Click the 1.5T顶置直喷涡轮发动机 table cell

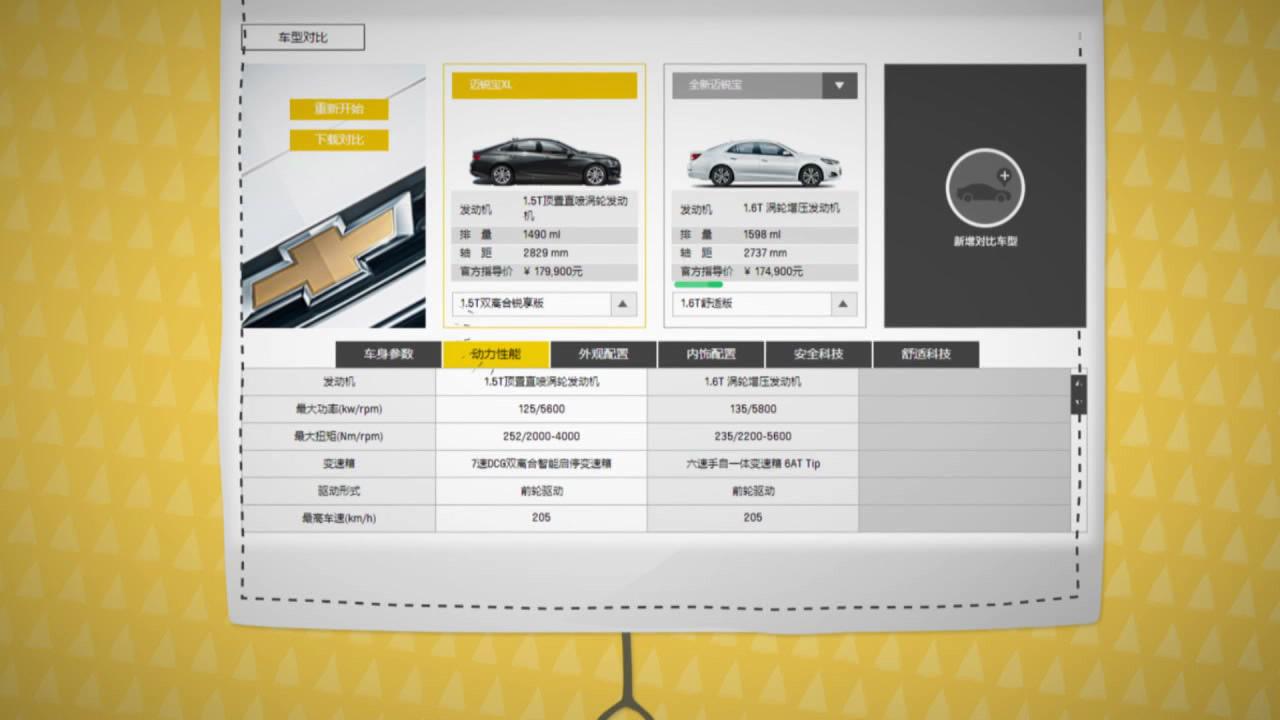(x=541, y=382)
